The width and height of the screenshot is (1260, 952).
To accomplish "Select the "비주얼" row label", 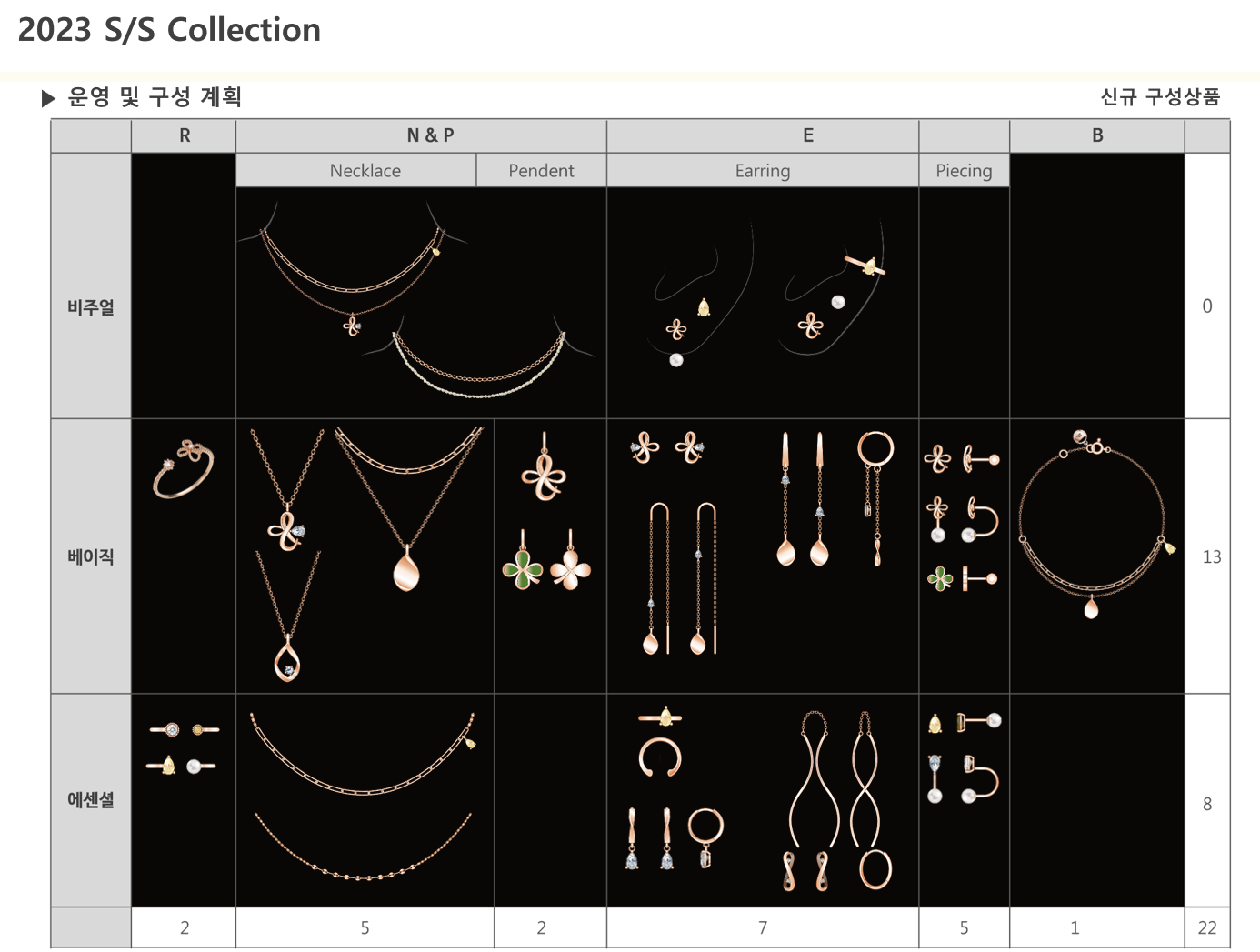I will (x=91, y=307).
